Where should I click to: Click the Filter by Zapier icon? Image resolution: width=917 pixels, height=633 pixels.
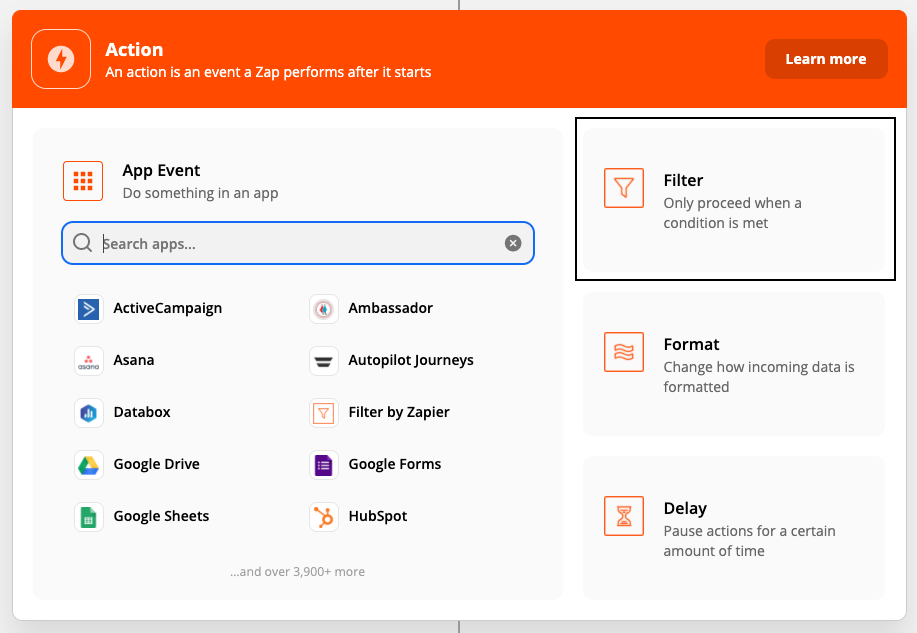tap(323, 412)
